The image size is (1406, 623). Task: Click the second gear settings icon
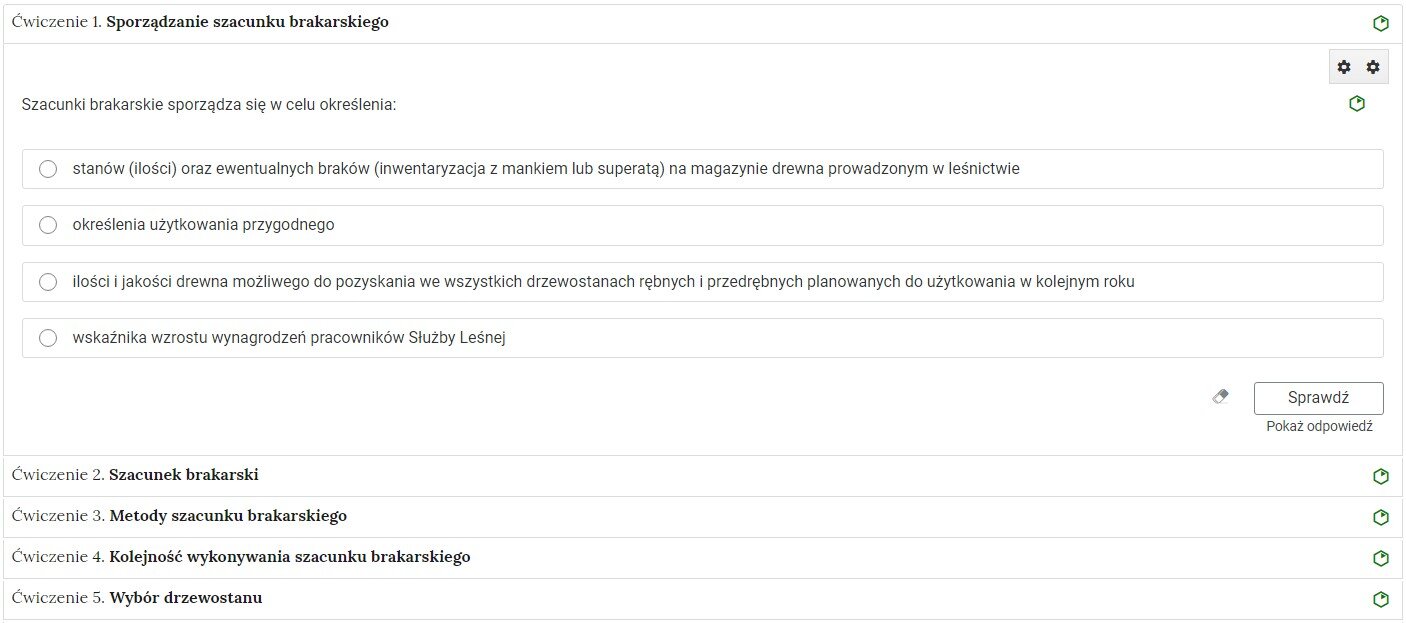point(1373,67)
